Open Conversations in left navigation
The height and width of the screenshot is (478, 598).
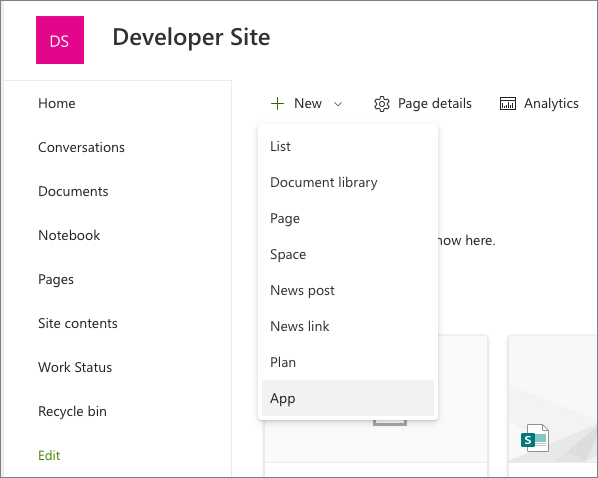81,147
